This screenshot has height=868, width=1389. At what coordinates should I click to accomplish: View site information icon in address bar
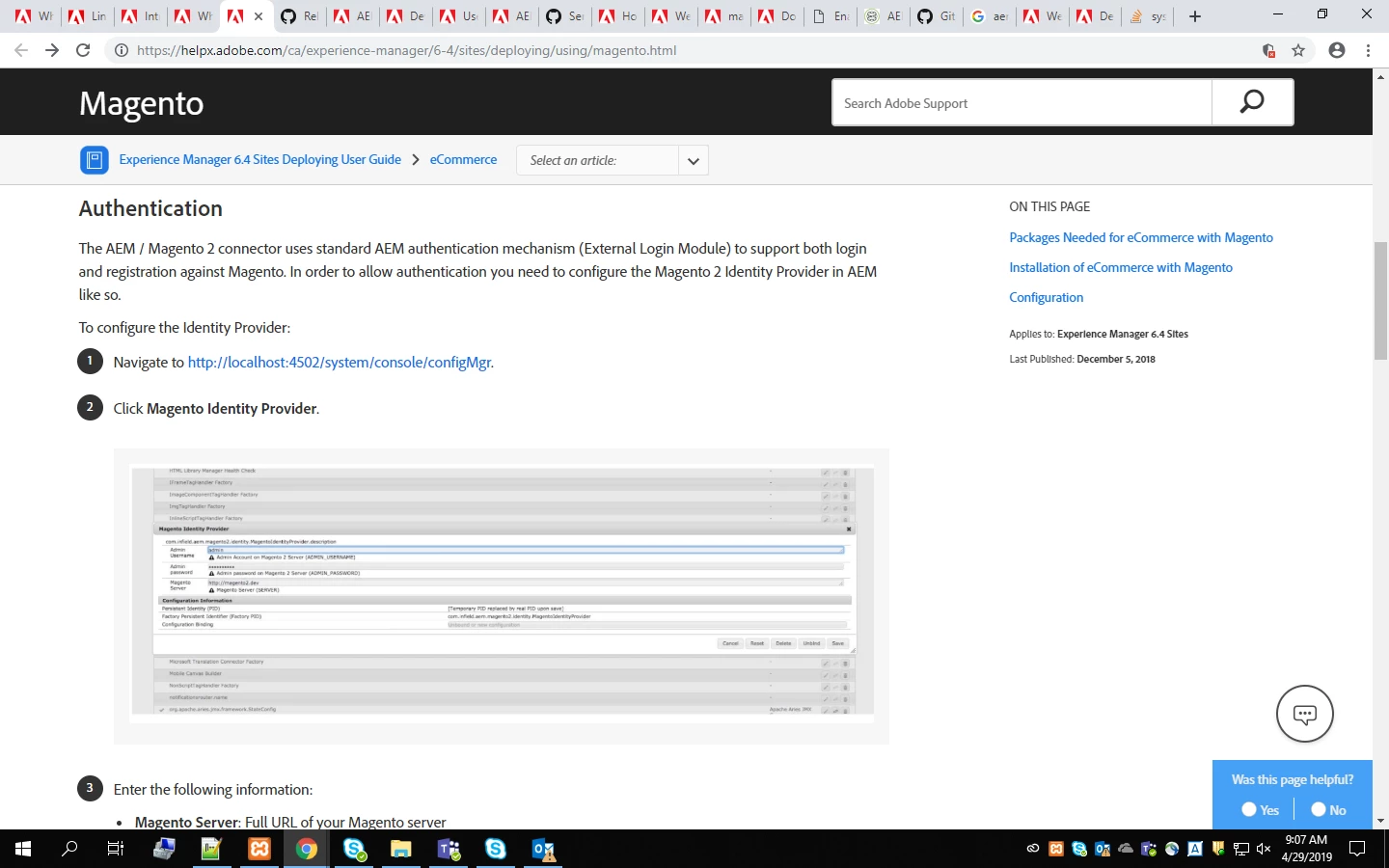pyautogui.click(x=122, y=50)
